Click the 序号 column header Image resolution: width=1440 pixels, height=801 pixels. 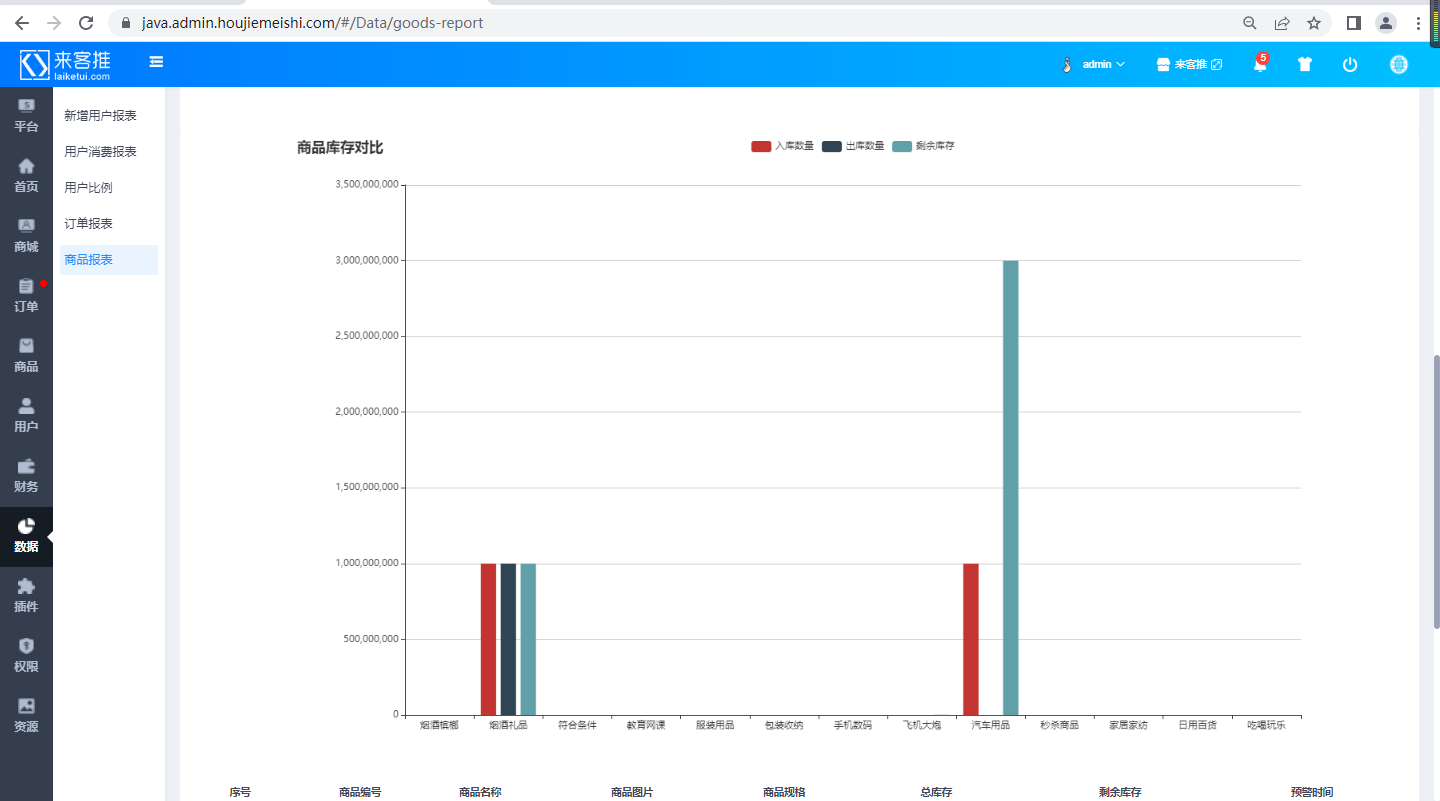[x=240, y=792]
